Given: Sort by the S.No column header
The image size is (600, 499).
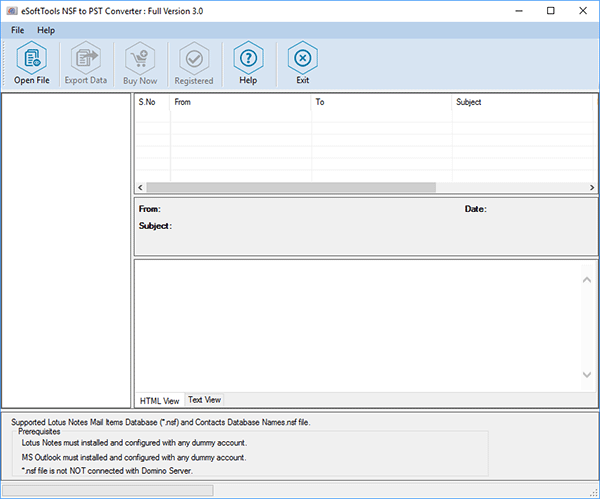Looking at the screenshot, I should click(x=152, y=102).
